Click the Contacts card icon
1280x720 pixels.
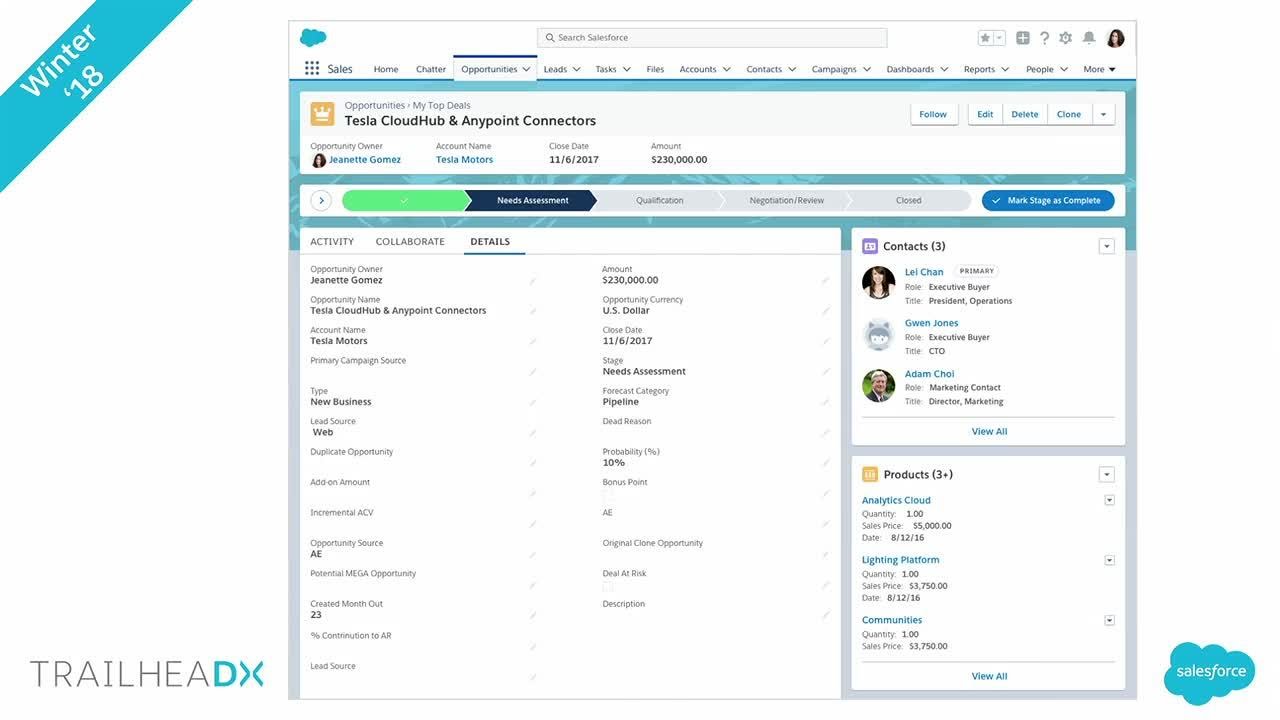[869, 246]
